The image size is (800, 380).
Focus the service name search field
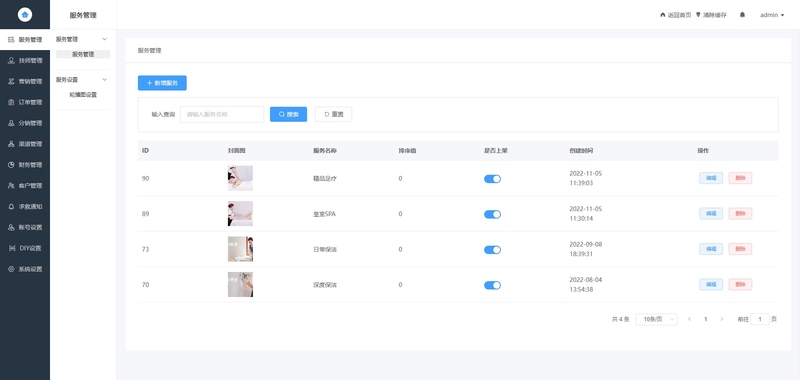pyautogui.click(x=222, y=114)
